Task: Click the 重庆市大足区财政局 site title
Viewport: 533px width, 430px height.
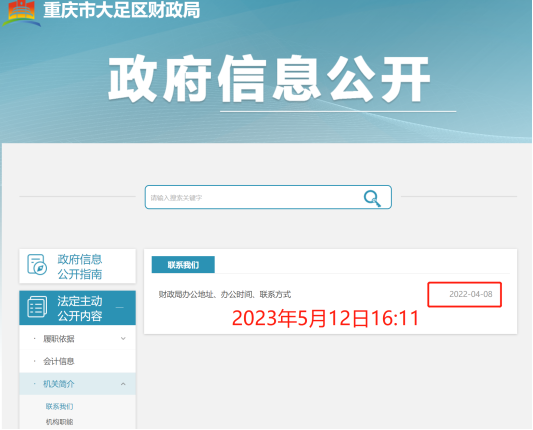Action: (x=122, y=10)
